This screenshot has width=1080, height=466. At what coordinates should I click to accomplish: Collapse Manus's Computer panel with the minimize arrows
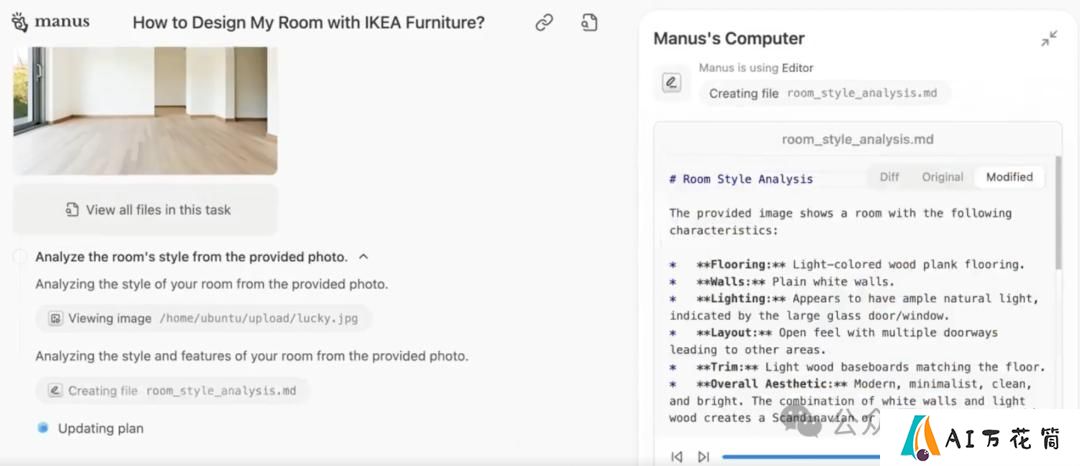[1049, 39]
